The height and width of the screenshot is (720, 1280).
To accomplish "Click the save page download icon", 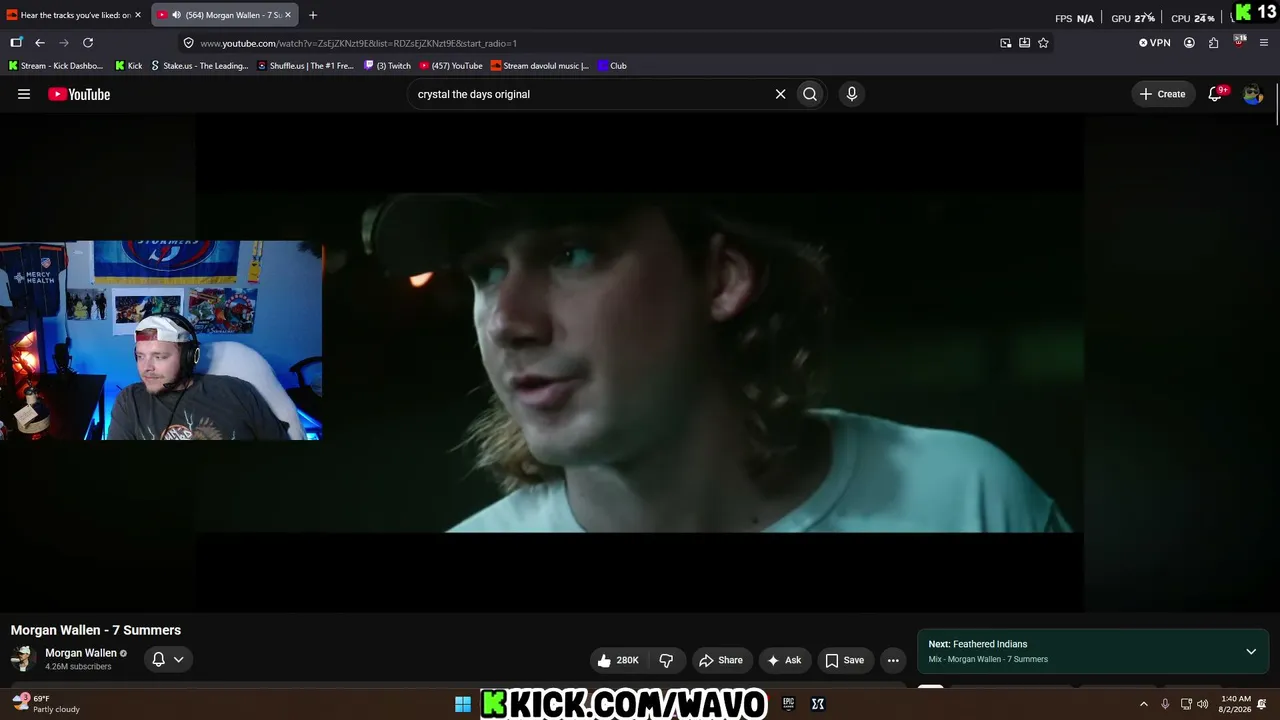I will click(x=1025, y=43).
